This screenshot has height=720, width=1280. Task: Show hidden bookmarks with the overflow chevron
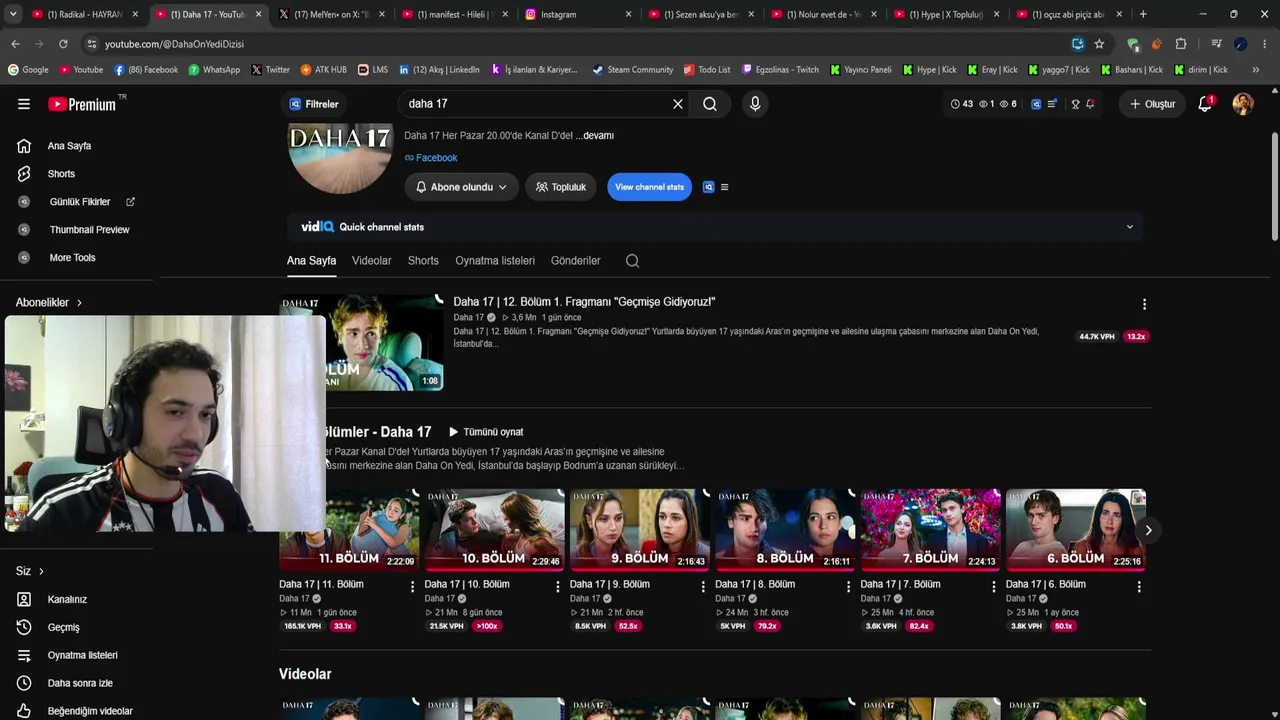[1255, 70]
